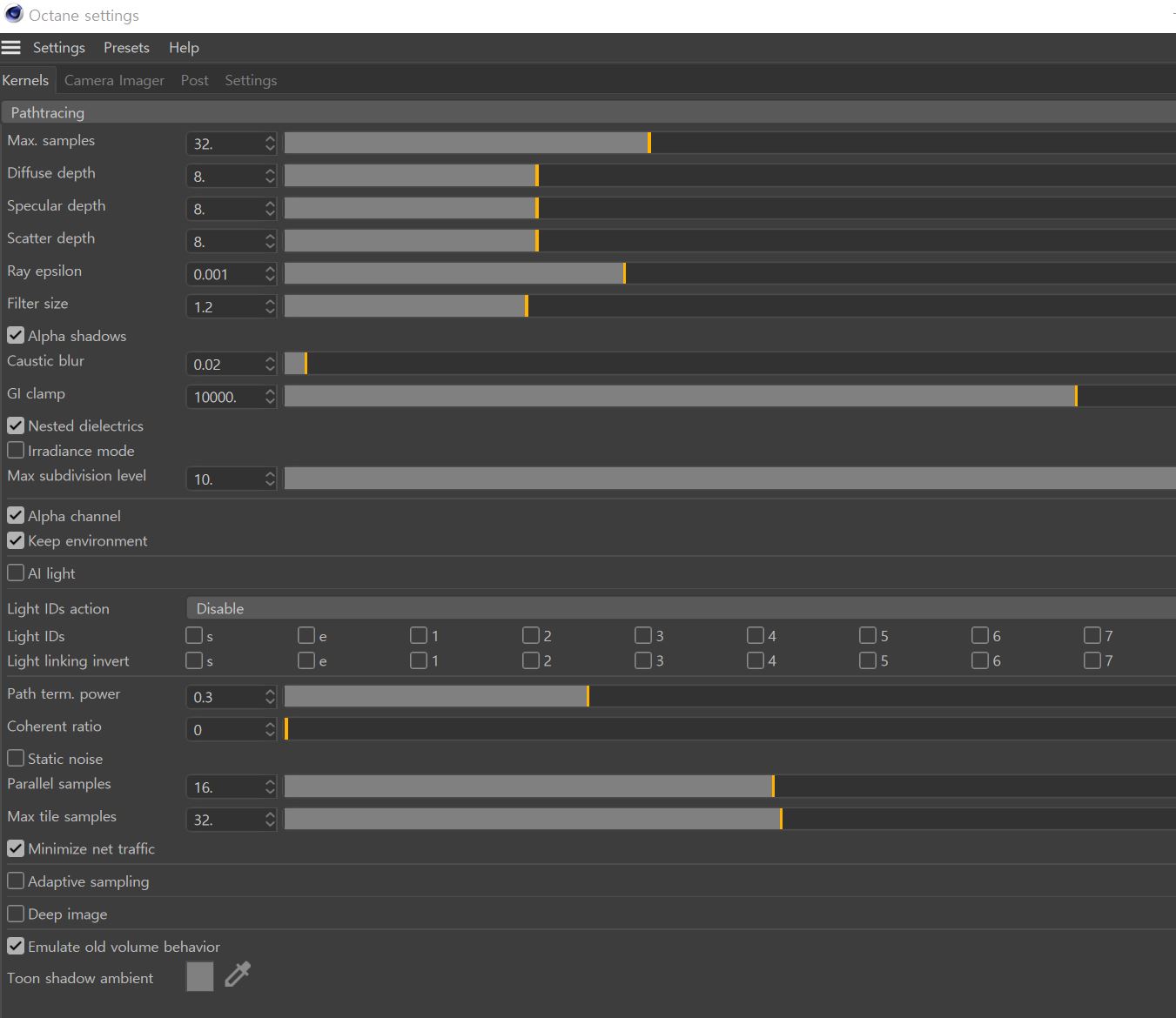Check Light IDs box 7
Image resolution: width=1176 pixels, height=1018 pixels.
(1092, 635)
